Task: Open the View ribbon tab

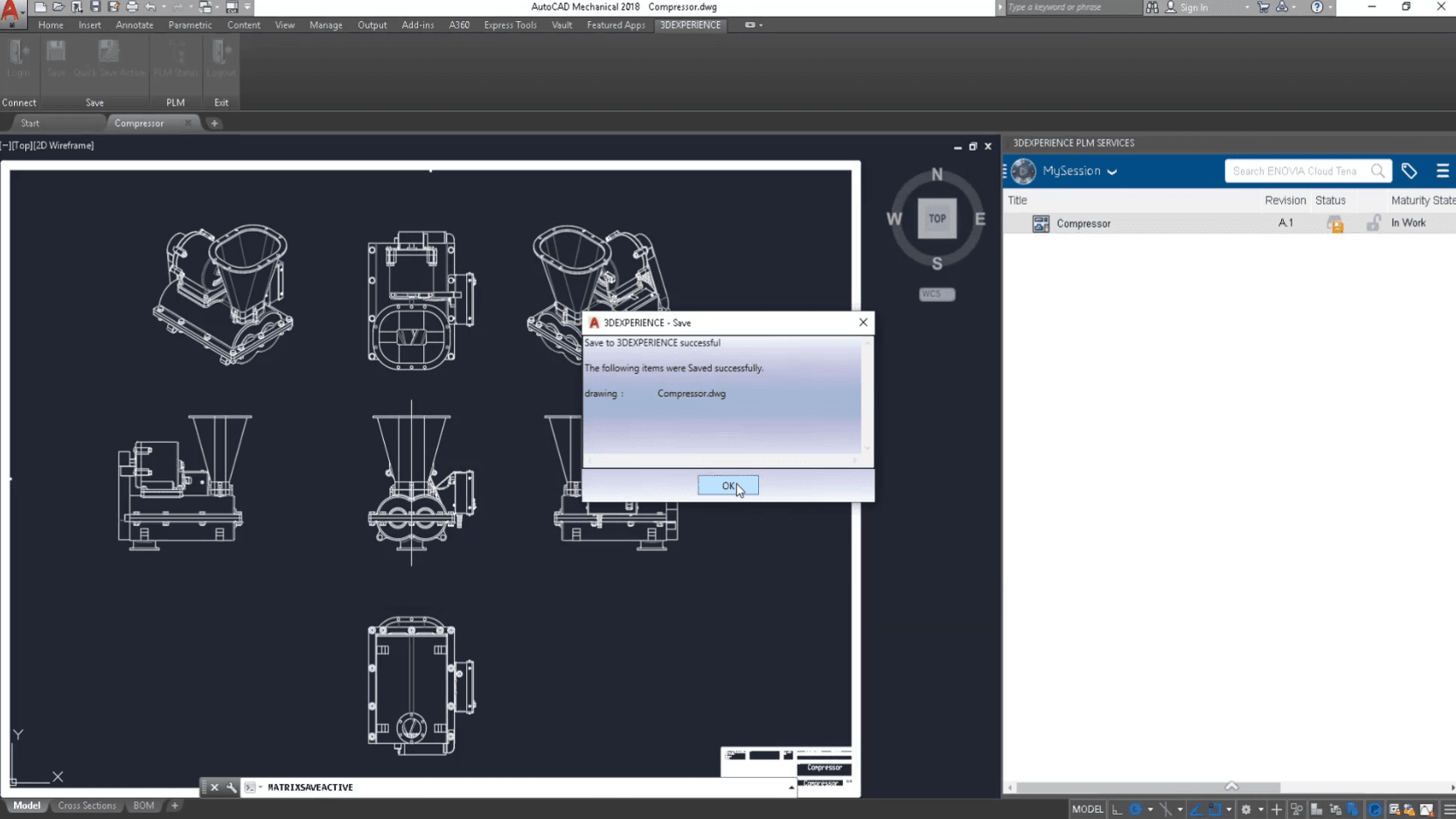Action: click(285, 25)
